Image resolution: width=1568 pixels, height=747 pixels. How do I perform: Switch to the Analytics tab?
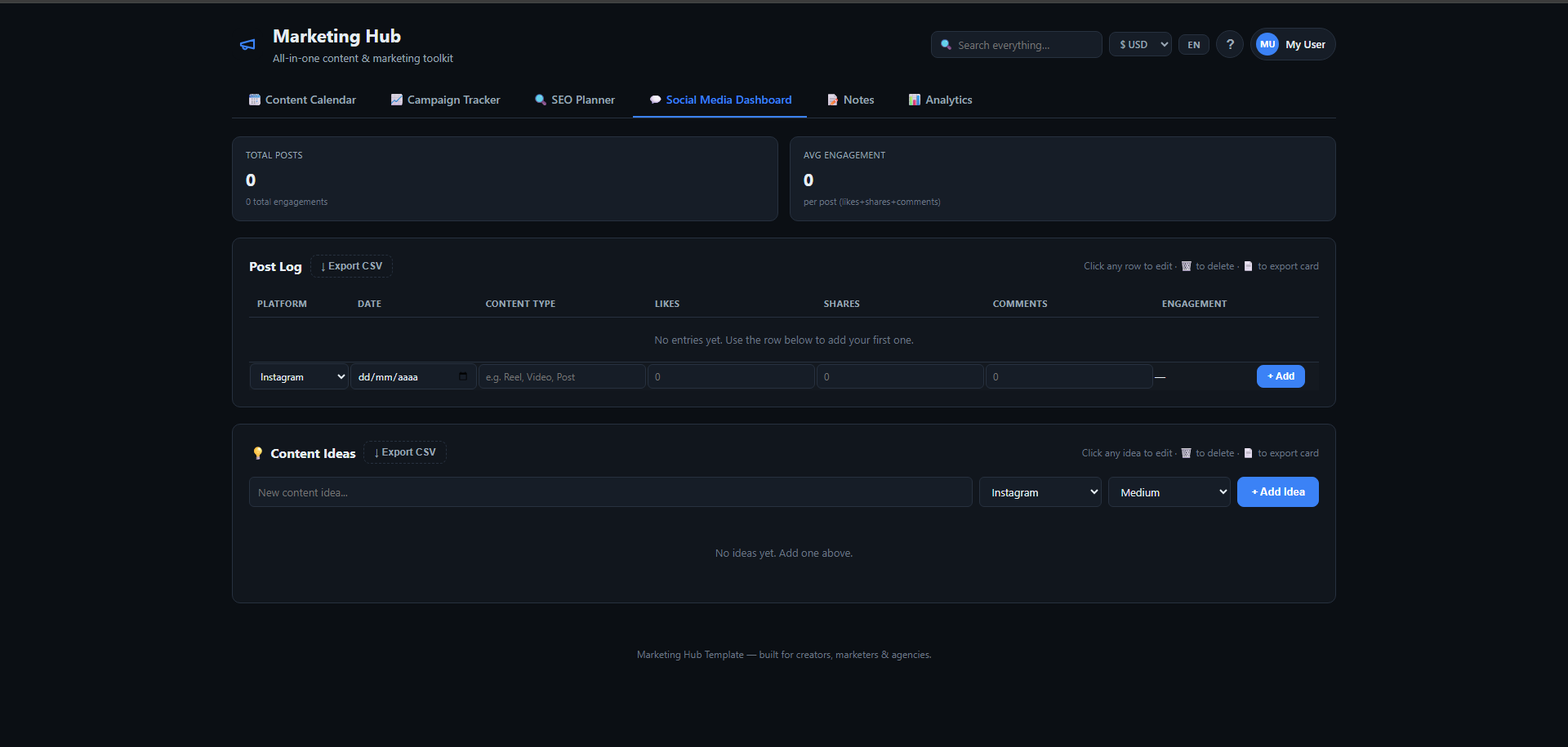pyautogui.click(x=940, y=100)
